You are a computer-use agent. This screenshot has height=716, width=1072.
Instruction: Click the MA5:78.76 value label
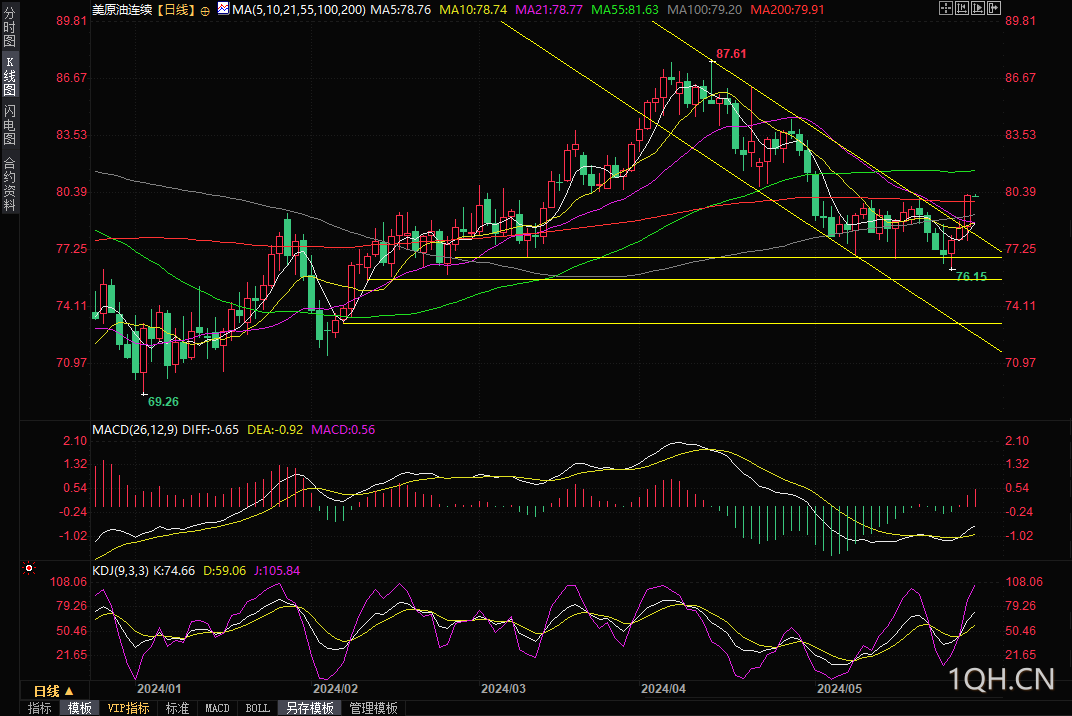pos(401,10)
